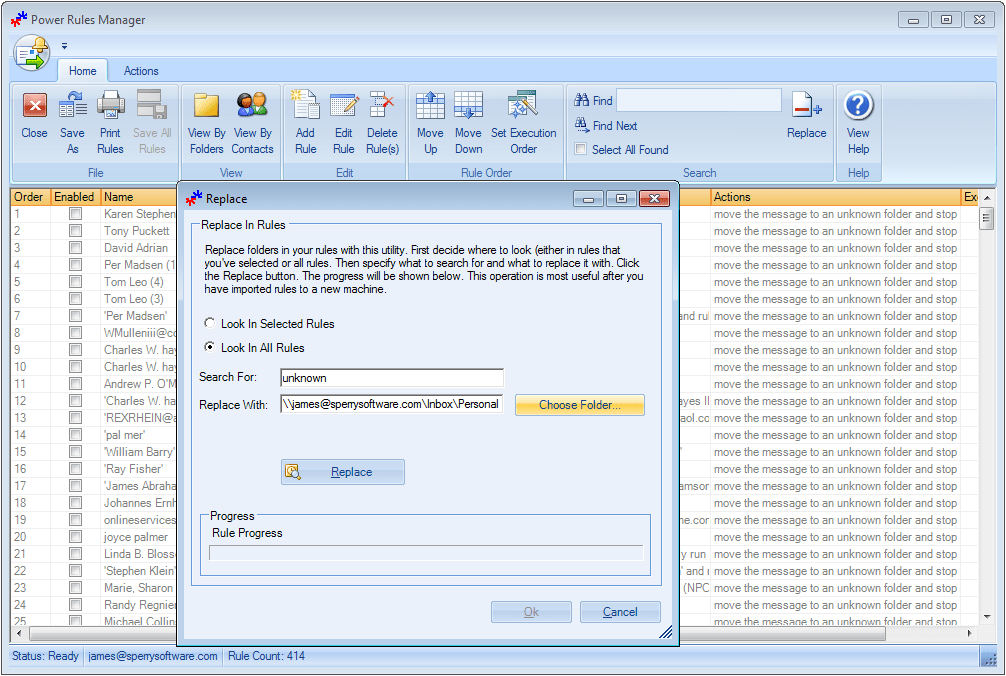1006x676 pixels.
Task: Switch to the Actions tab
Action: (x=140, y=71)
